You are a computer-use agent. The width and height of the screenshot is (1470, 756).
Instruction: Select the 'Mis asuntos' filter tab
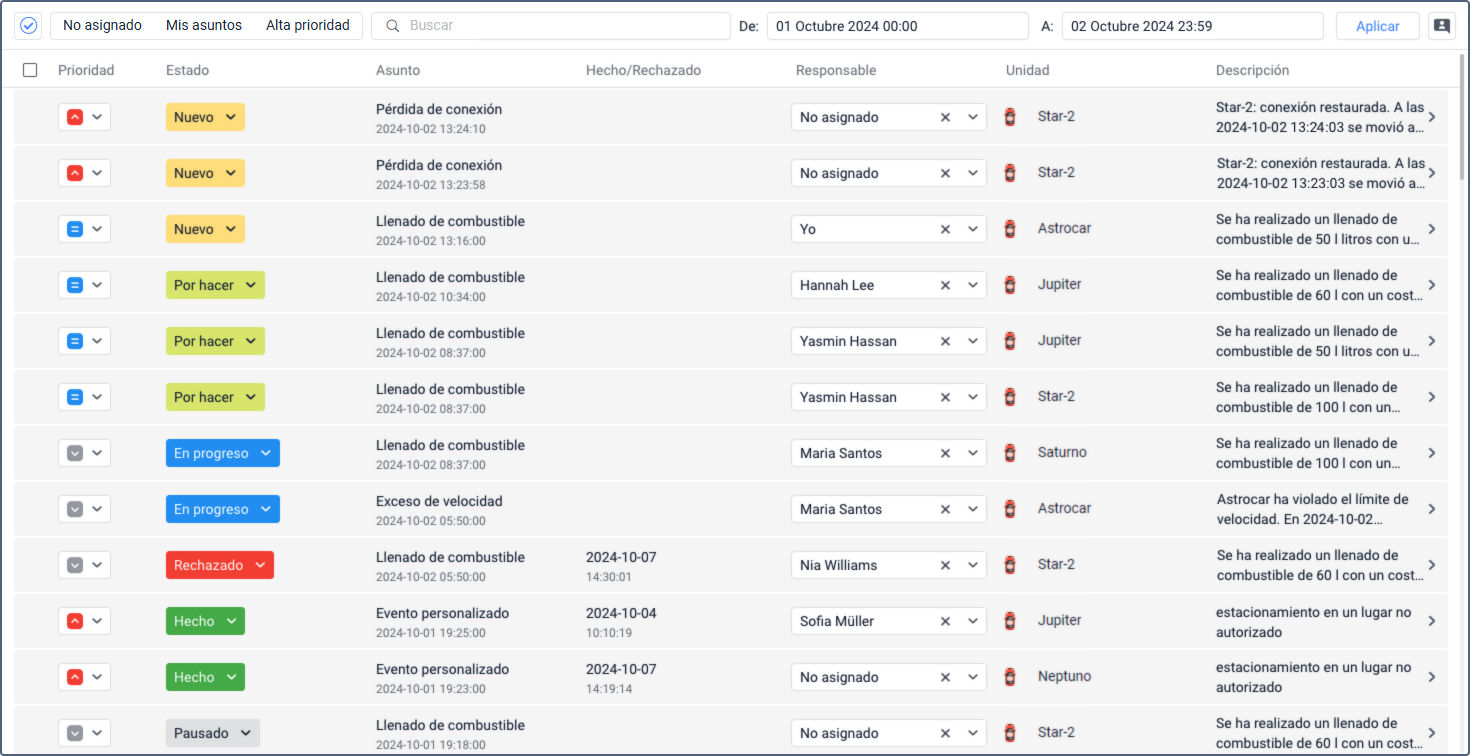(x=204, y=26)
